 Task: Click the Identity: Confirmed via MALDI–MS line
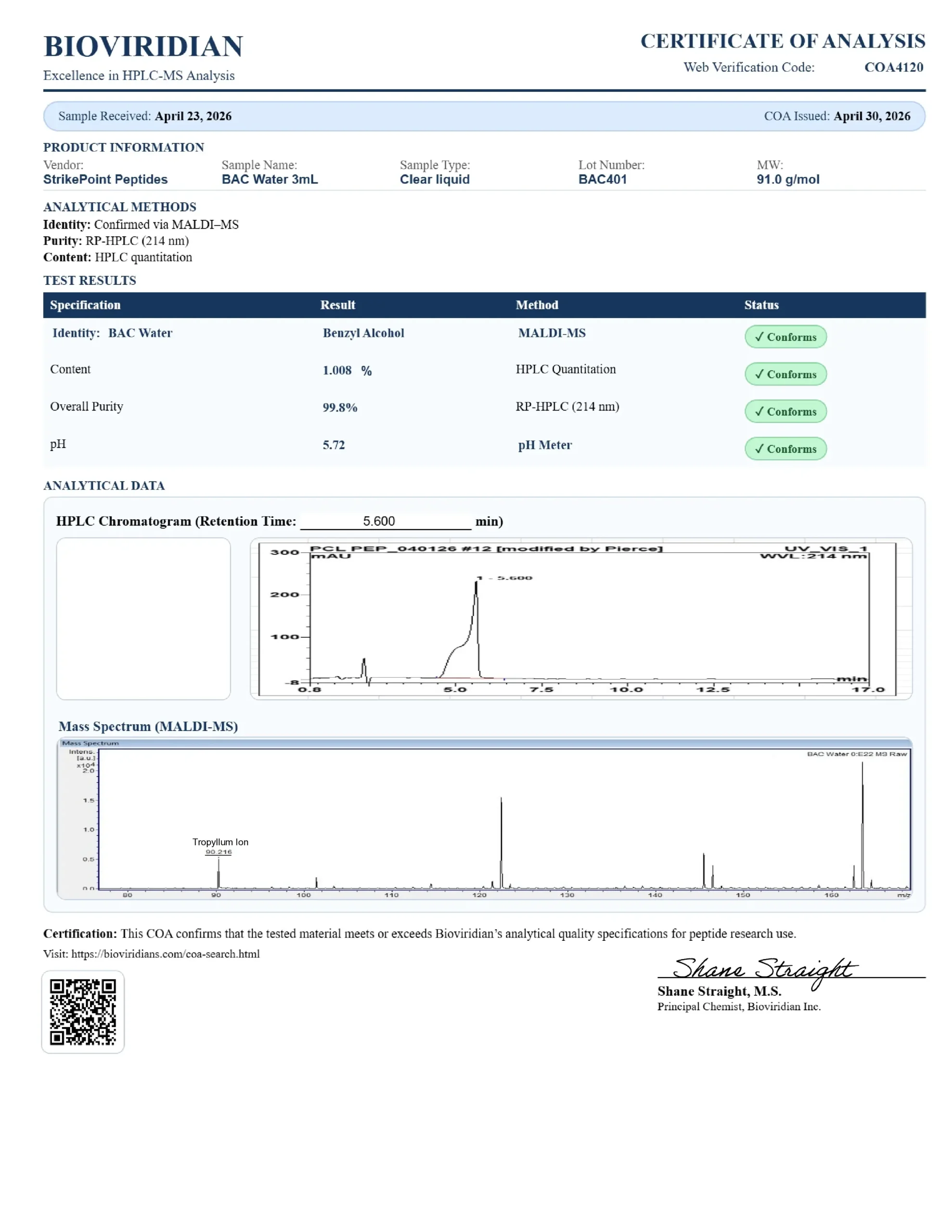(x=141, y=225)
